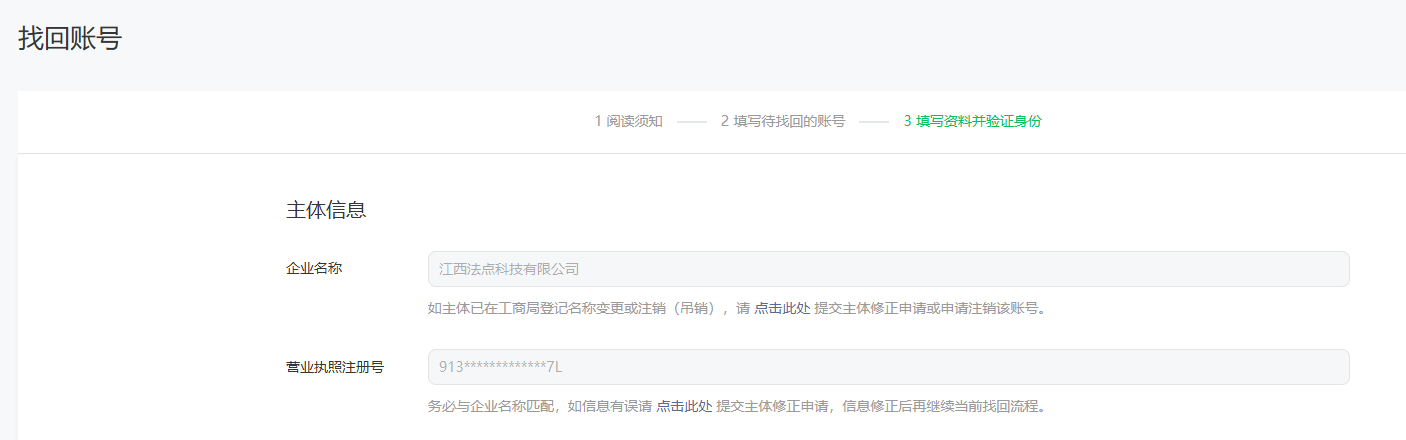
Task: Select current step 3 填写资料并验证身份
Action: 972,121
